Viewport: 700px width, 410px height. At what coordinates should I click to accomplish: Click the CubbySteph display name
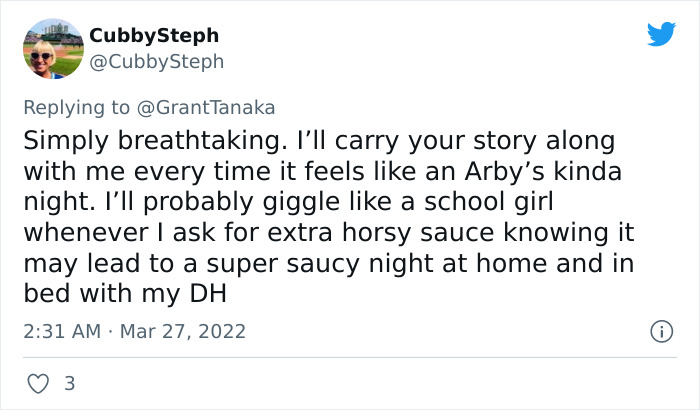tap(154, 35)
